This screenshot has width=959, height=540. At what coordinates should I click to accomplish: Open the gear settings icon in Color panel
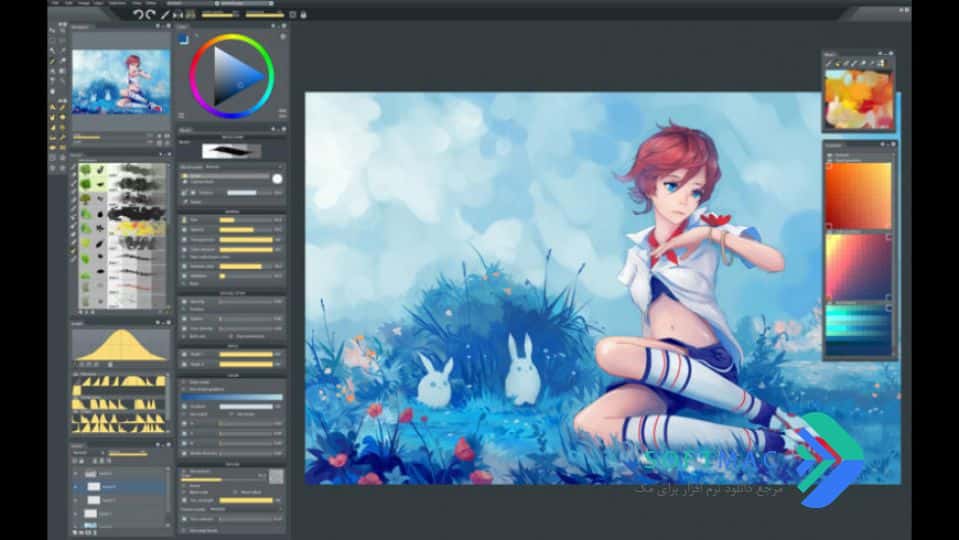pyautogui.click(x=283, y=37)
